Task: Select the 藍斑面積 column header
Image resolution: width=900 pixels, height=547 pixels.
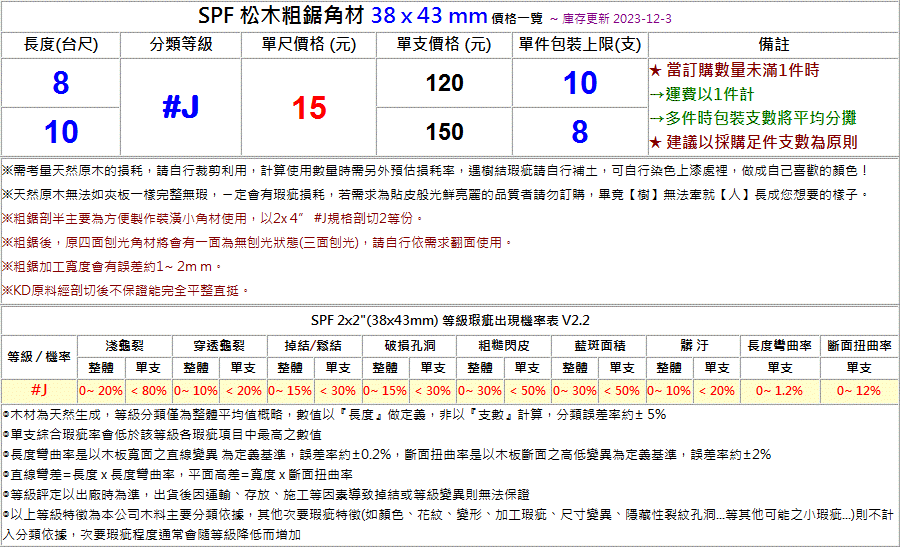Action: coord(599,346)
